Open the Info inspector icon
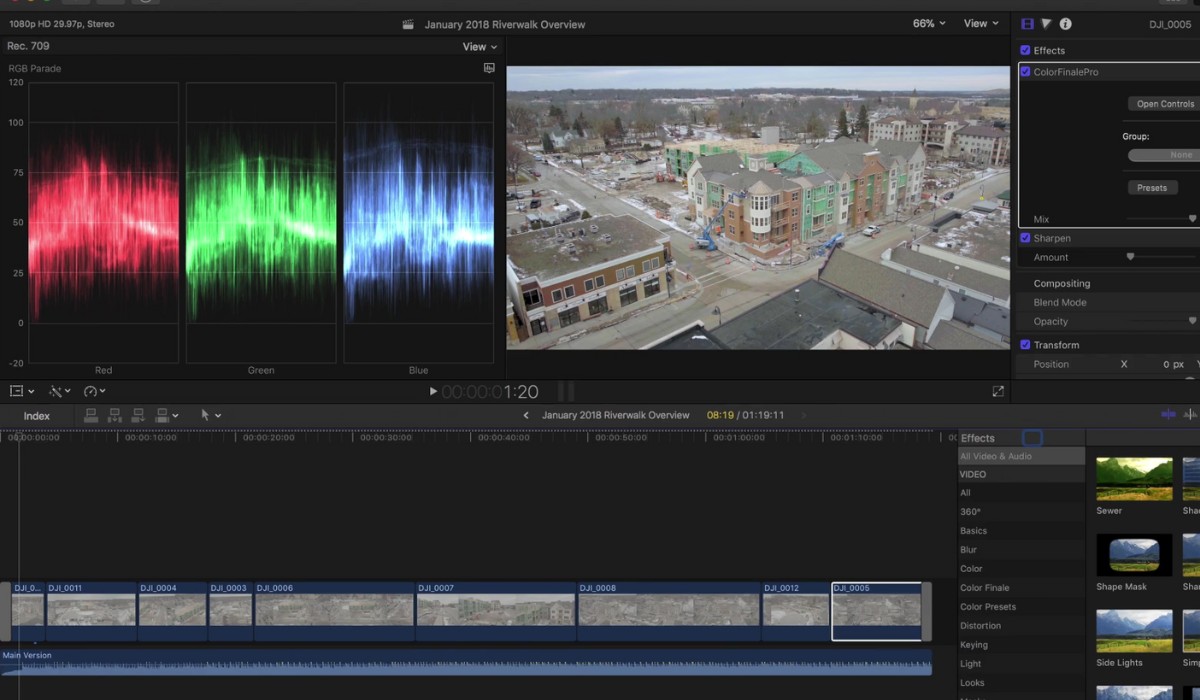The width and height of the screenshot is (1200, 700). [x=1065, y=24]
